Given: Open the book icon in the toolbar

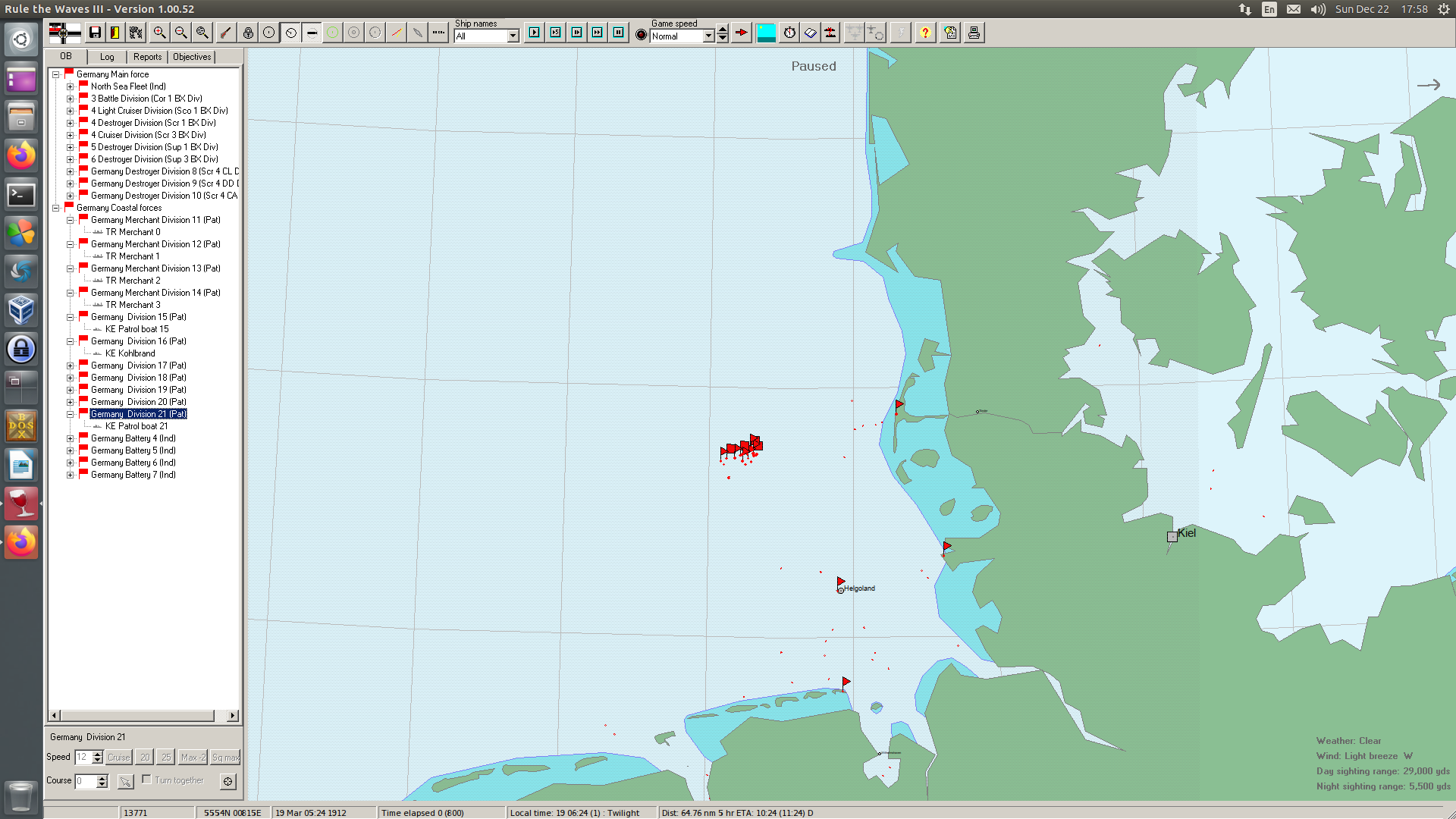Looking at the screenshot, I should click(811, 33).
